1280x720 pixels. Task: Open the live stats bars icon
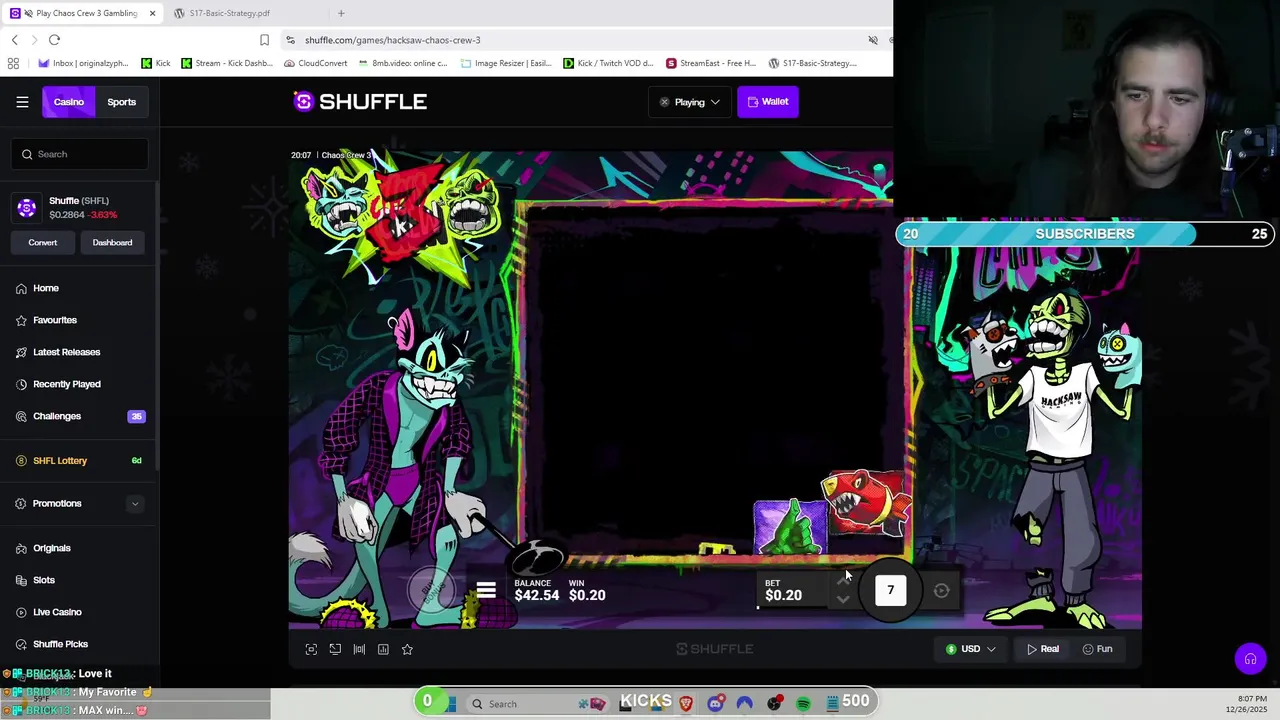359,649
